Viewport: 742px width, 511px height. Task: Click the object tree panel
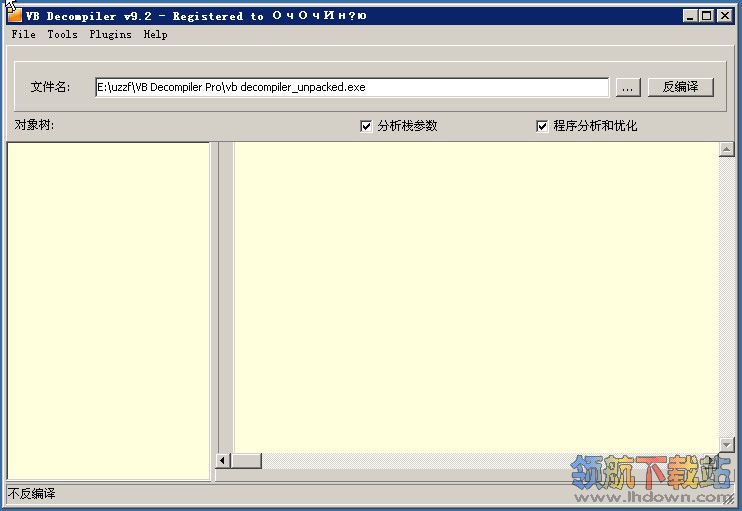[108, 311]
